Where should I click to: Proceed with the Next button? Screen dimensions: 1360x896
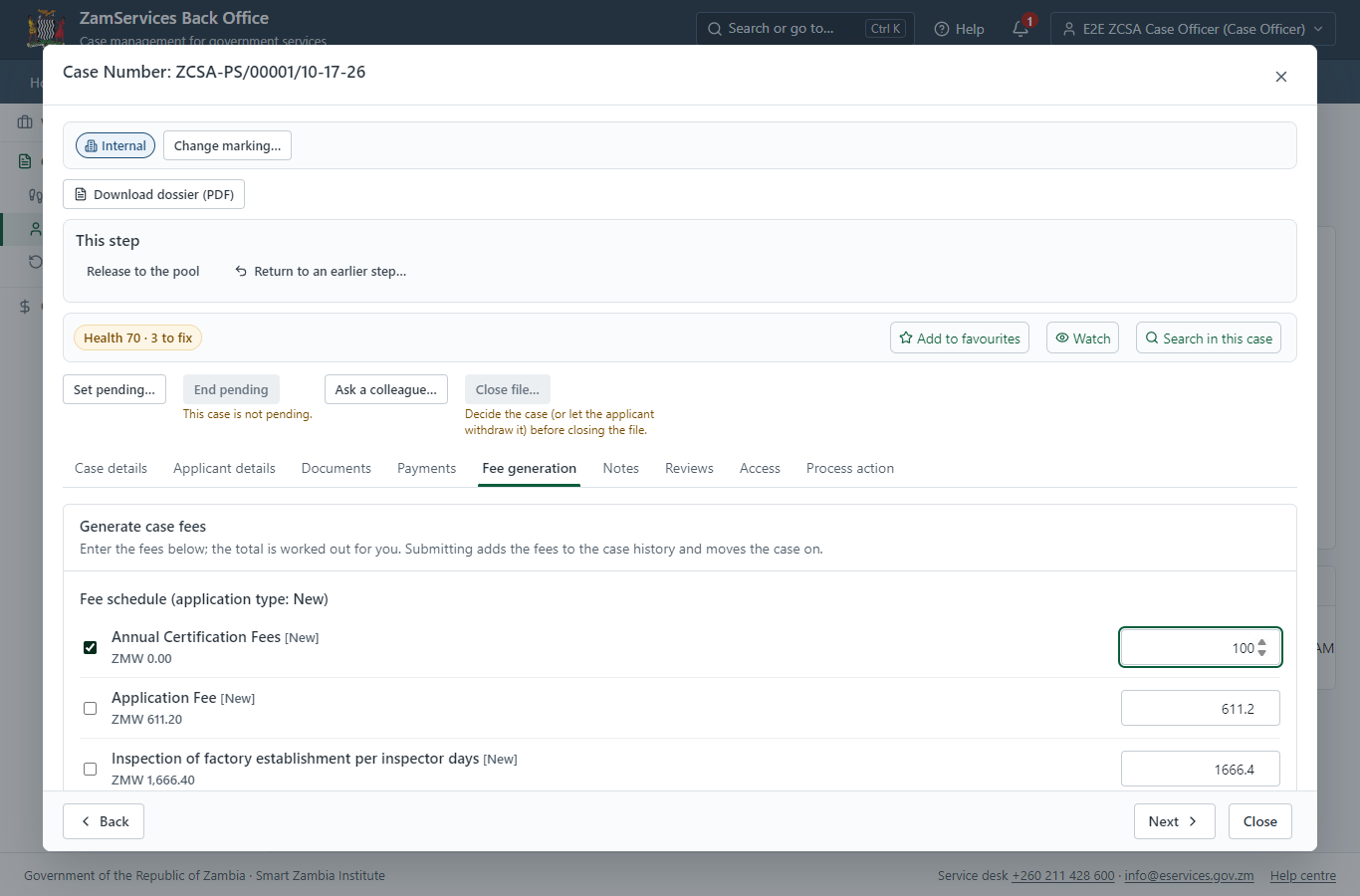click(1174, 821)
